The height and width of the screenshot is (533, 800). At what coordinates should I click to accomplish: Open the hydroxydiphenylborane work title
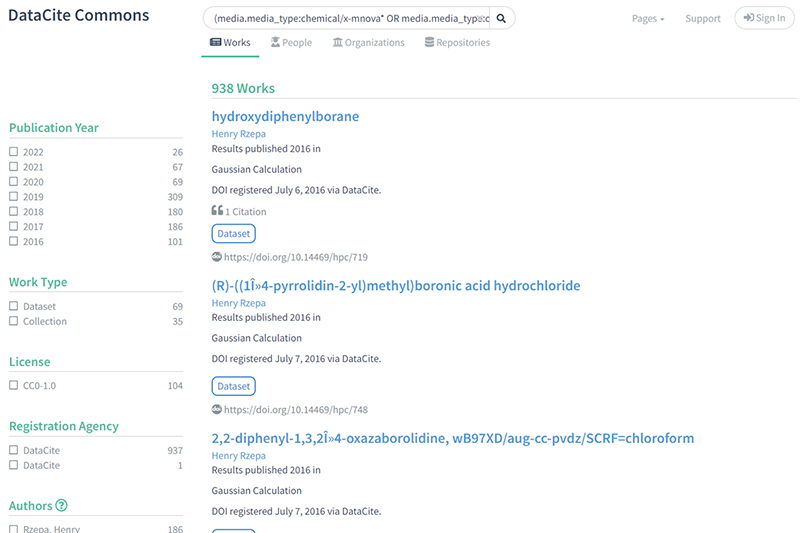pyautogui.click(x=285, y=117)
